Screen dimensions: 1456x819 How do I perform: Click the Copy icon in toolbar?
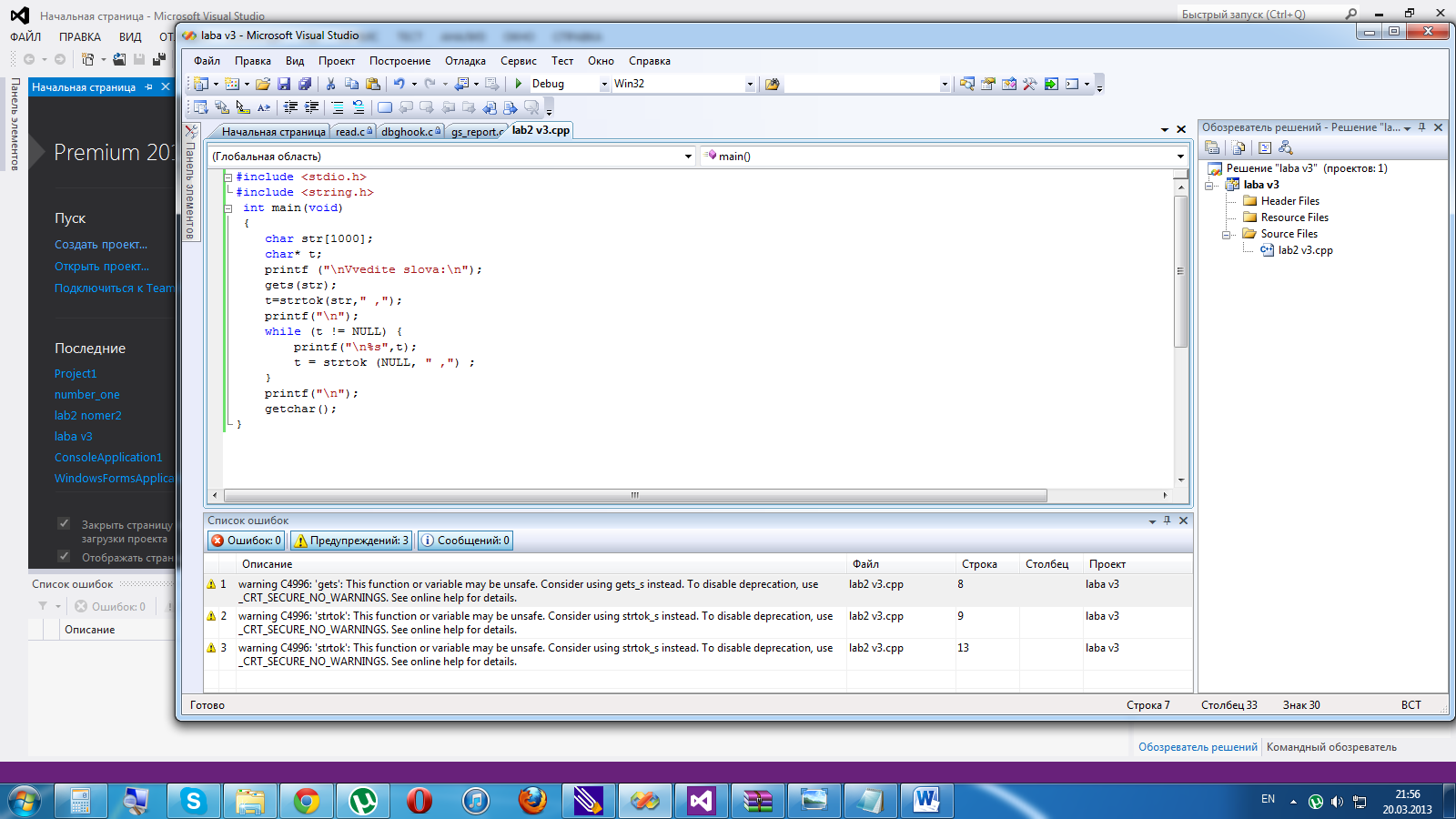click(x=351, y=84)
